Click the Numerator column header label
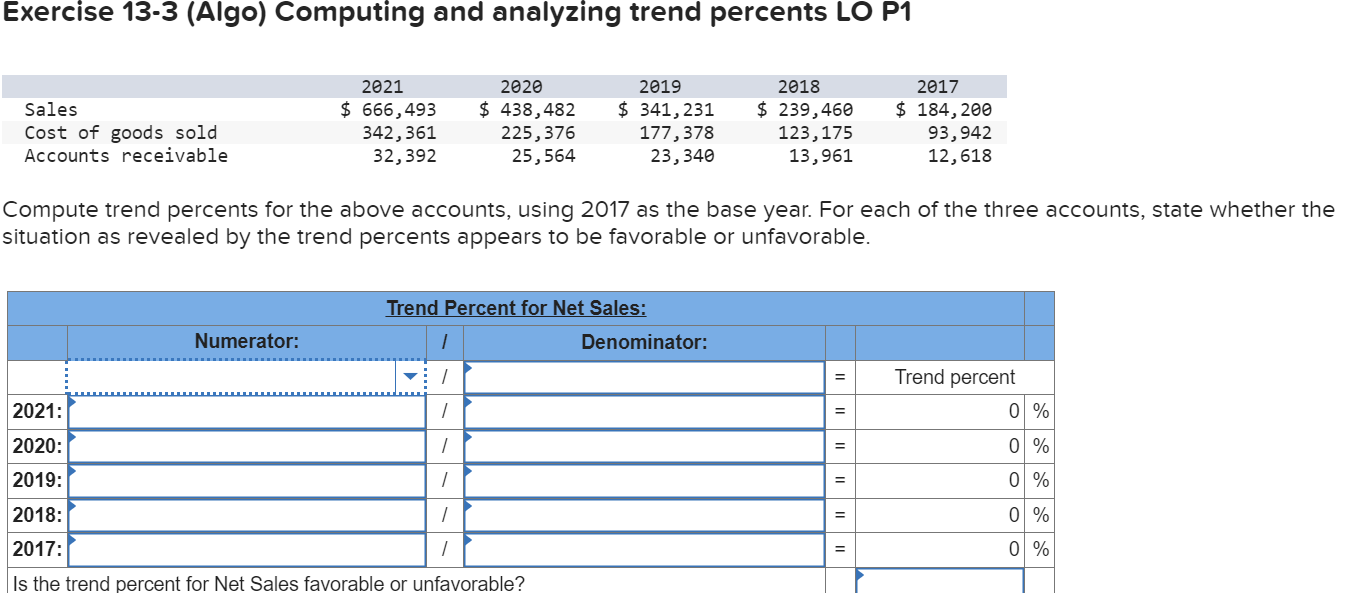The width and height of the screenshot is (1350, 595). pyautogui.click(x=243, y=341)
